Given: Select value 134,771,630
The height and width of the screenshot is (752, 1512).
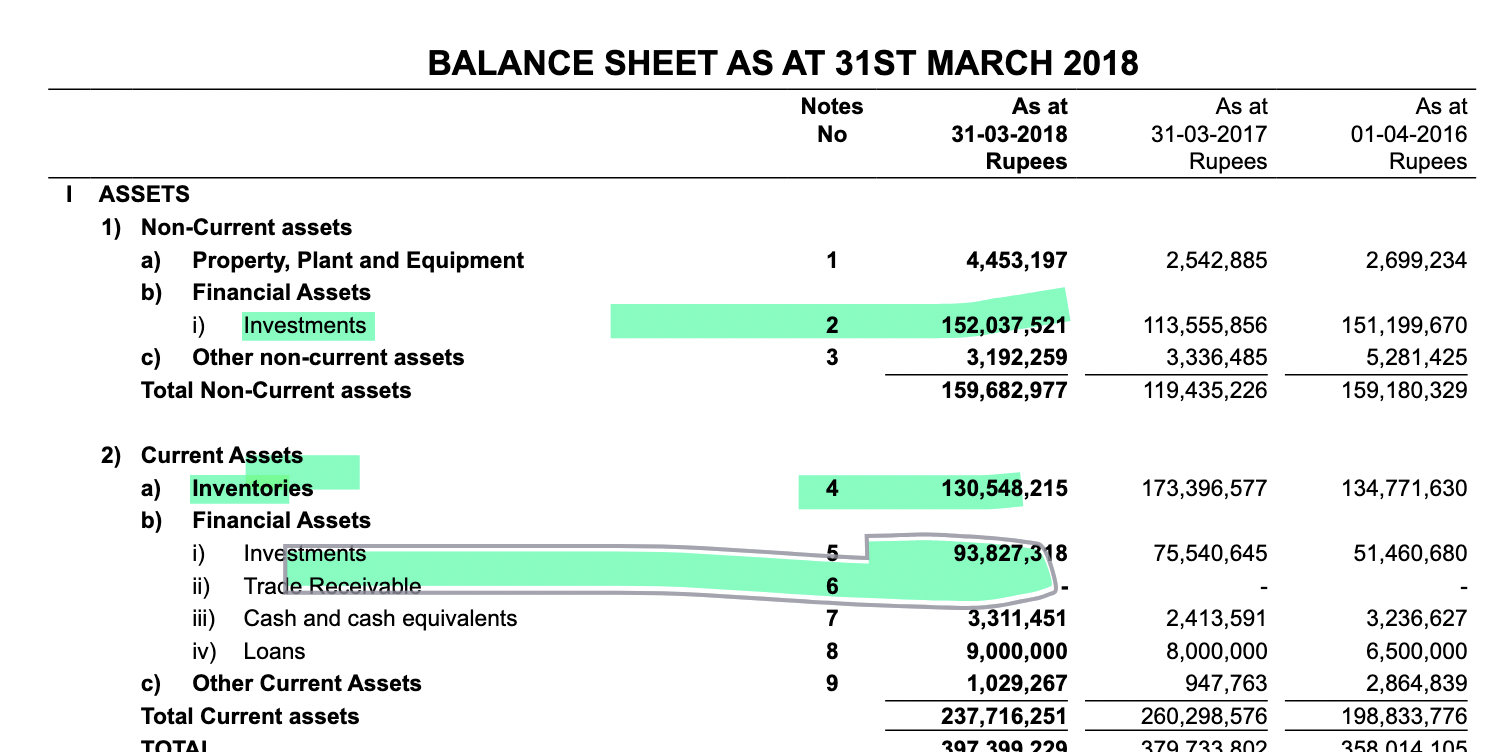Looking at the screenshot, I should pyautogui.click(x=1405, y=489).
